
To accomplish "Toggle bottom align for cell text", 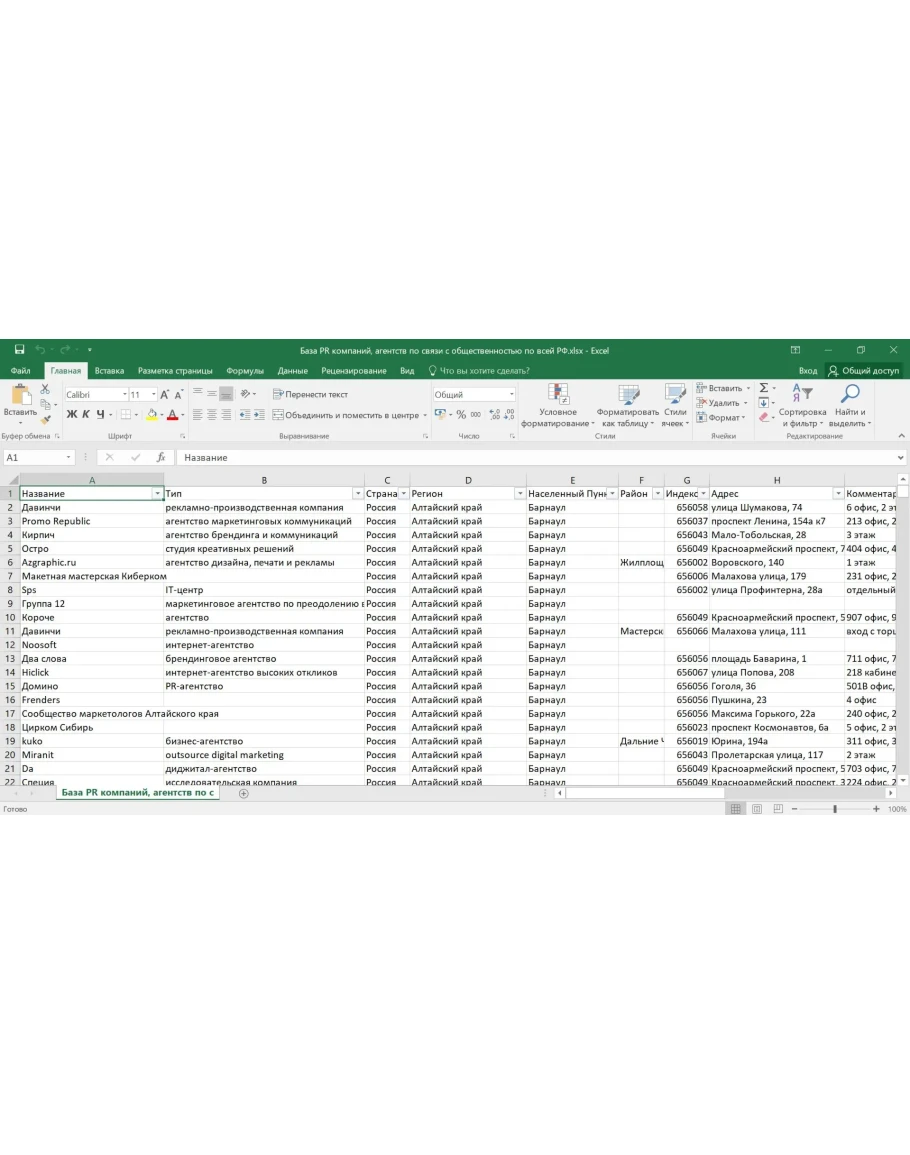I will pyautogui.click(x=226, y=394).
